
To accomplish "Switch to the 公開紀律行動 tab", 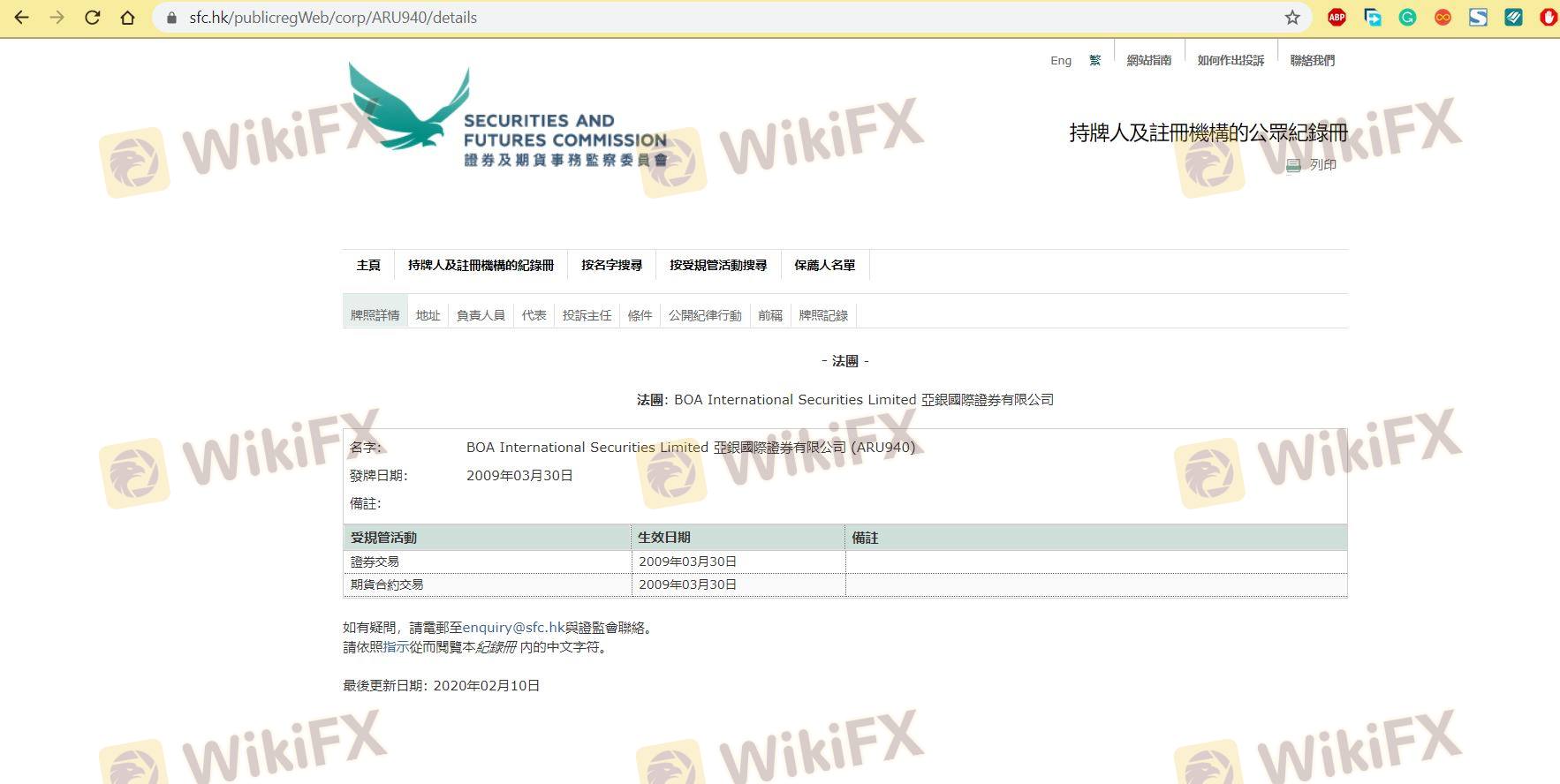I will (705, 315).
